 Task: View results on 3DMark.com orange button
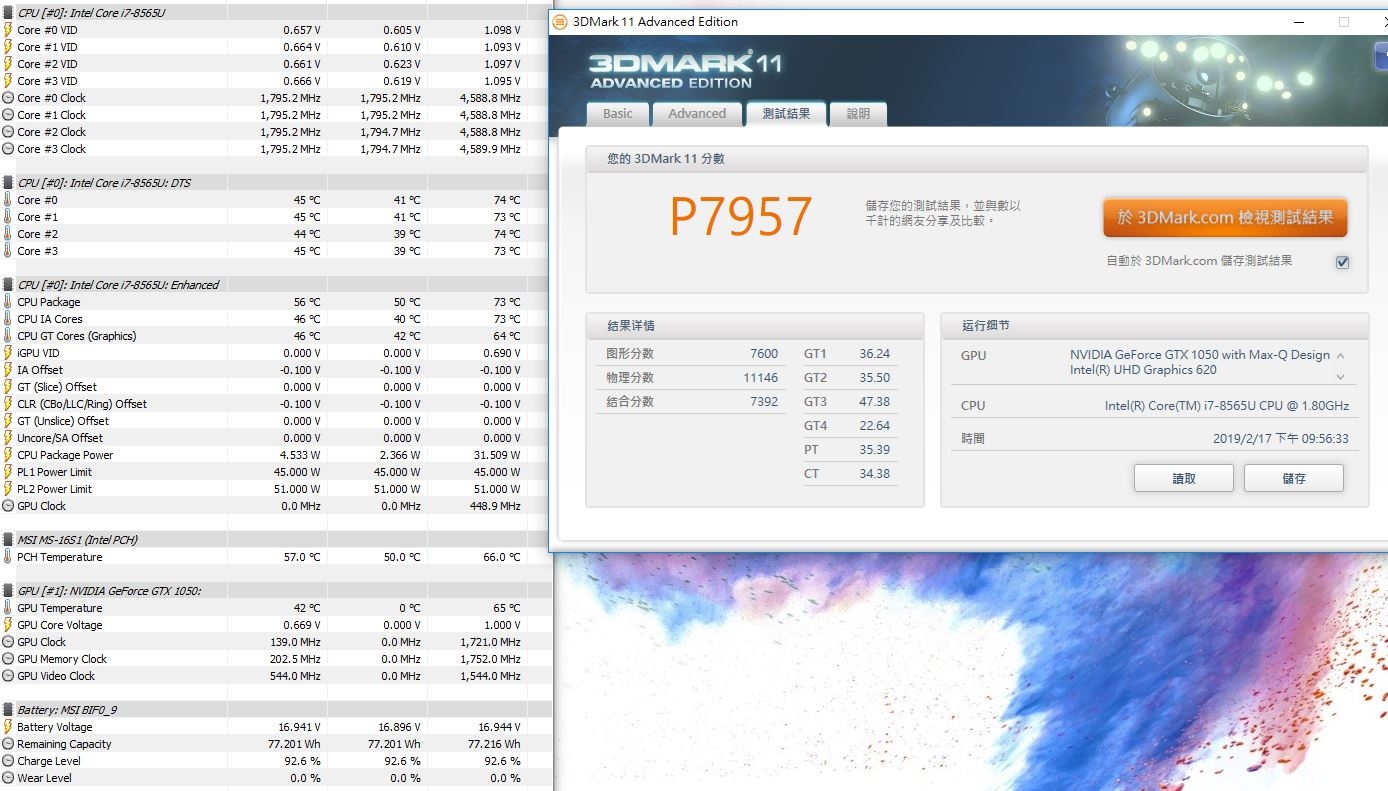coord(1225,217)
